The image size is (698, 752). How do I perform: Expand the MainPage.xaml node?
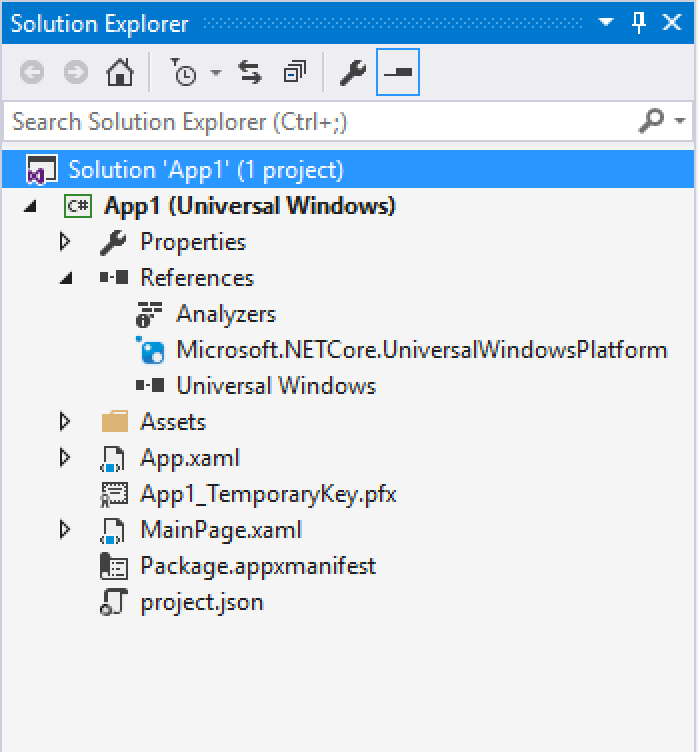pyautogui.click(x=65, y=530)
